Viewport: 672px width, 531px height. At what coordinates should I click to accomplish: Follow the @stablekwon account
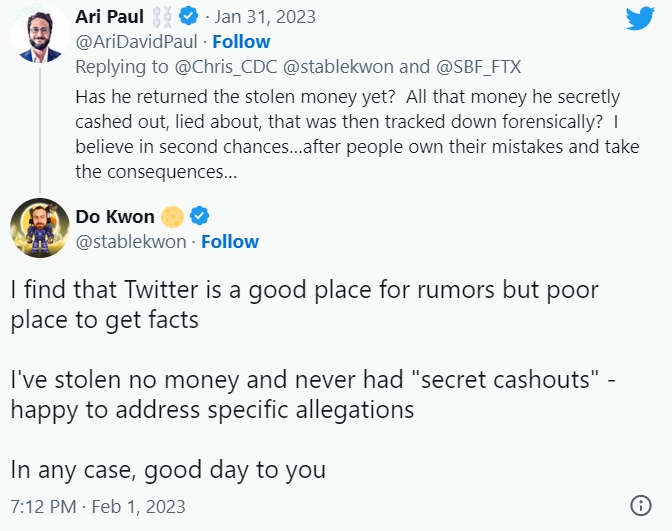[230, 242]
